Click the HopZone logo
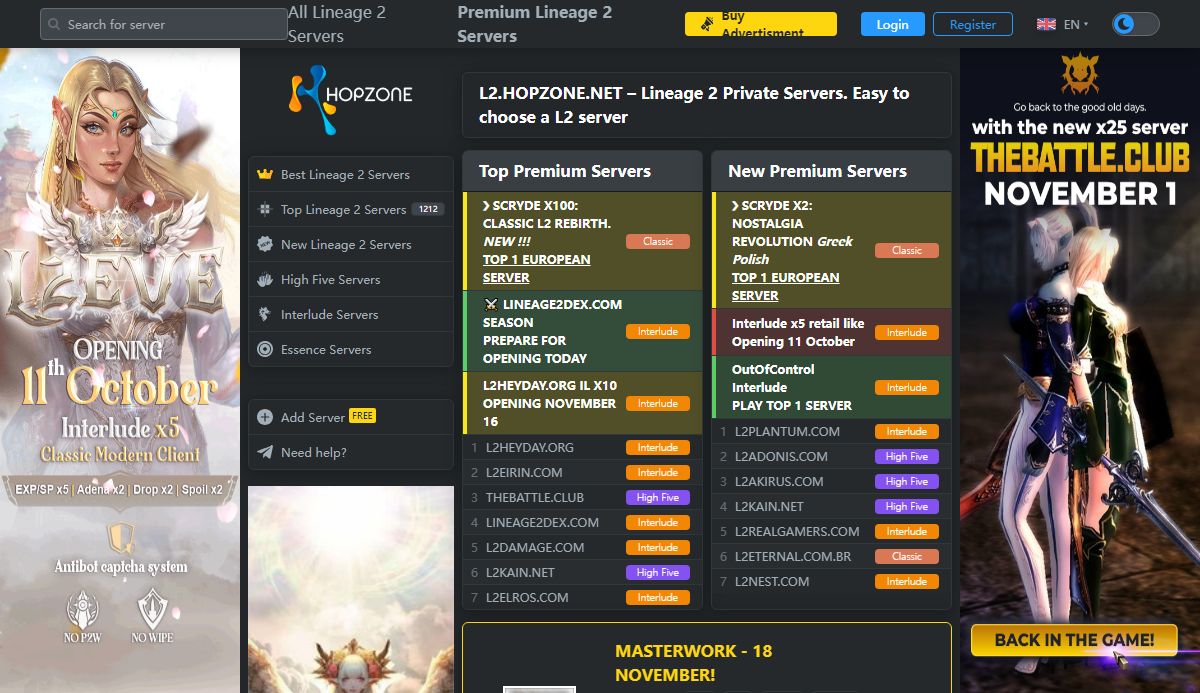 (x=351, y=99)
